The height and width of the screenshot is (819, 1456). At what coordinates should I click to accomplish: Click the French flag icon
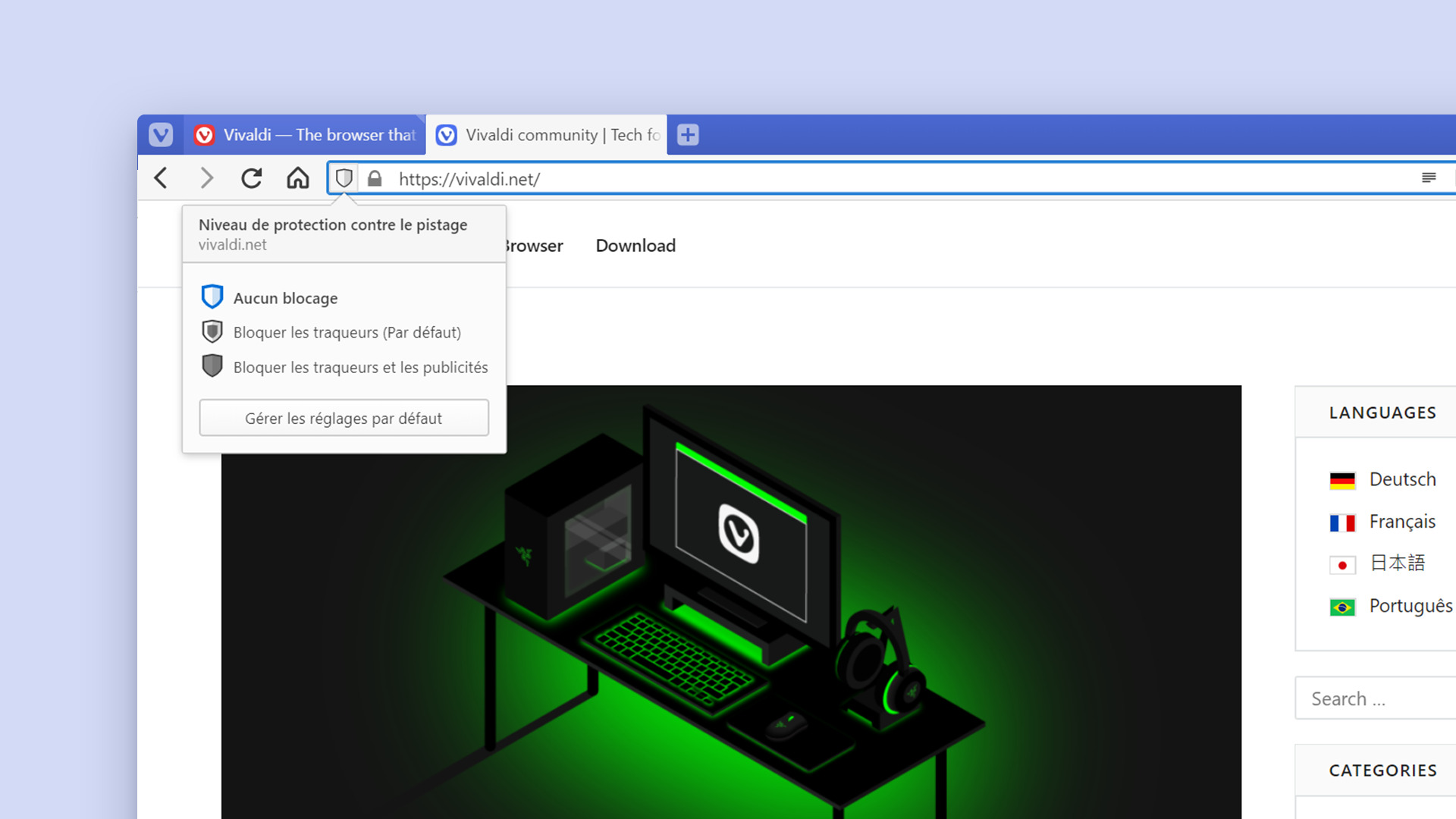[1342, 522]
